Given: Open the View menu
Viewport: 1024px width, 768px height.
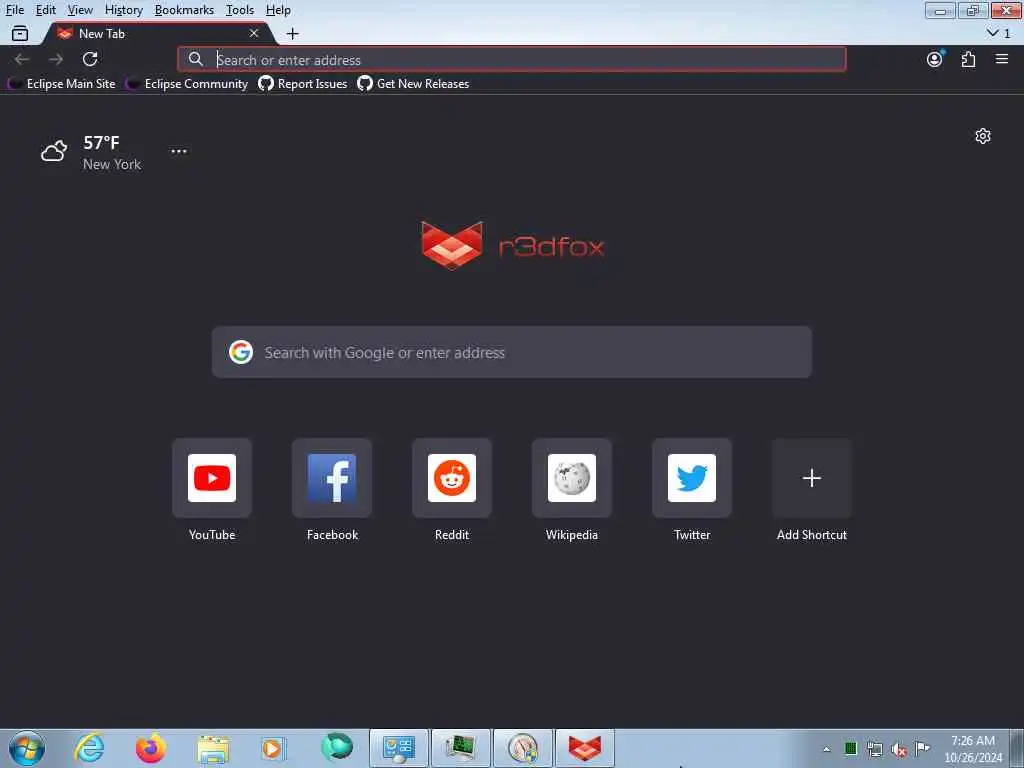Looking at the screenshot, I should coord(80,10).
